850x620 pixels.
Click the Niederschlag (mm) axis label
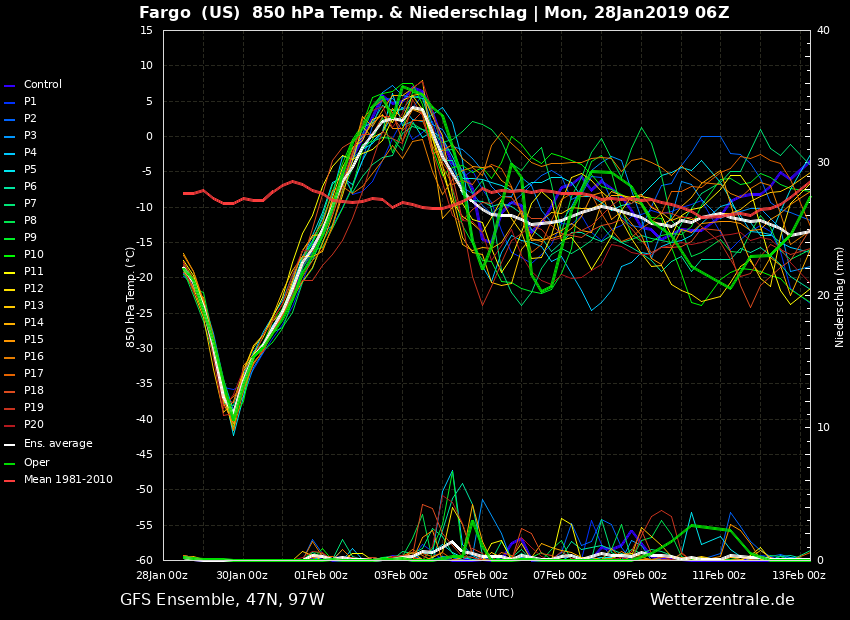[x=839, y=295]
